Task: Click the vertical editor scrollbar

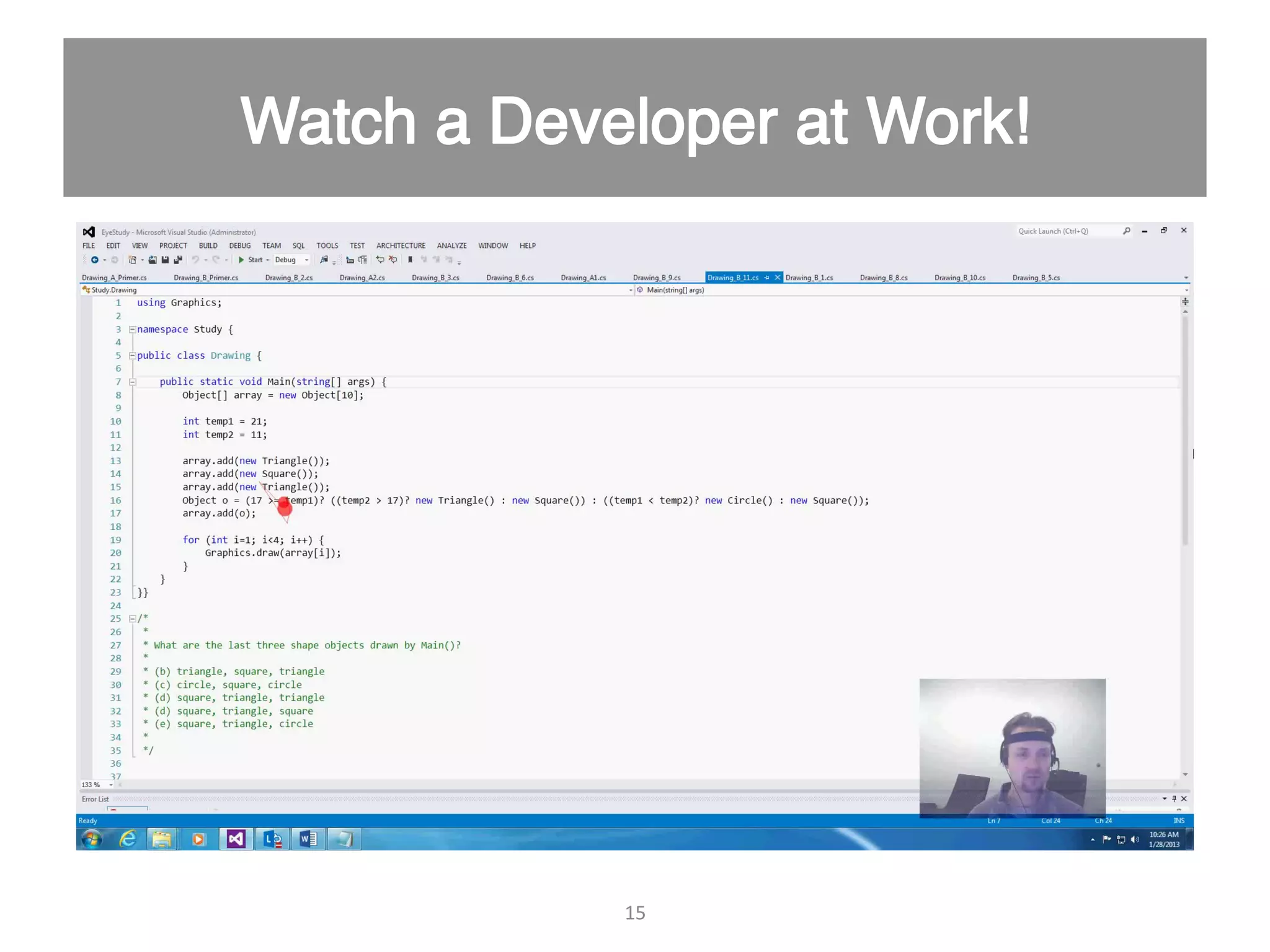Action: pos(1184,434)
